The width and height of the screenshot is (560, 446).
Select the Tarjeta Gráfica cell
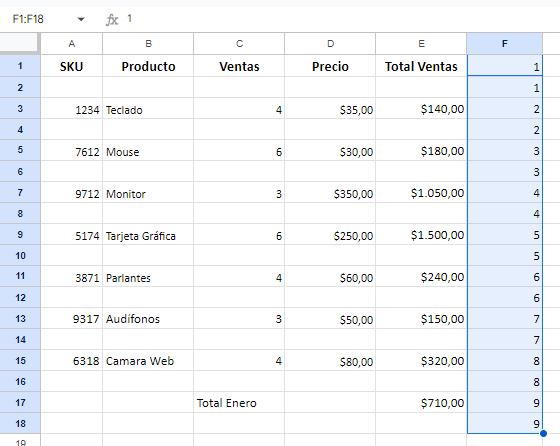click(148, 235)
